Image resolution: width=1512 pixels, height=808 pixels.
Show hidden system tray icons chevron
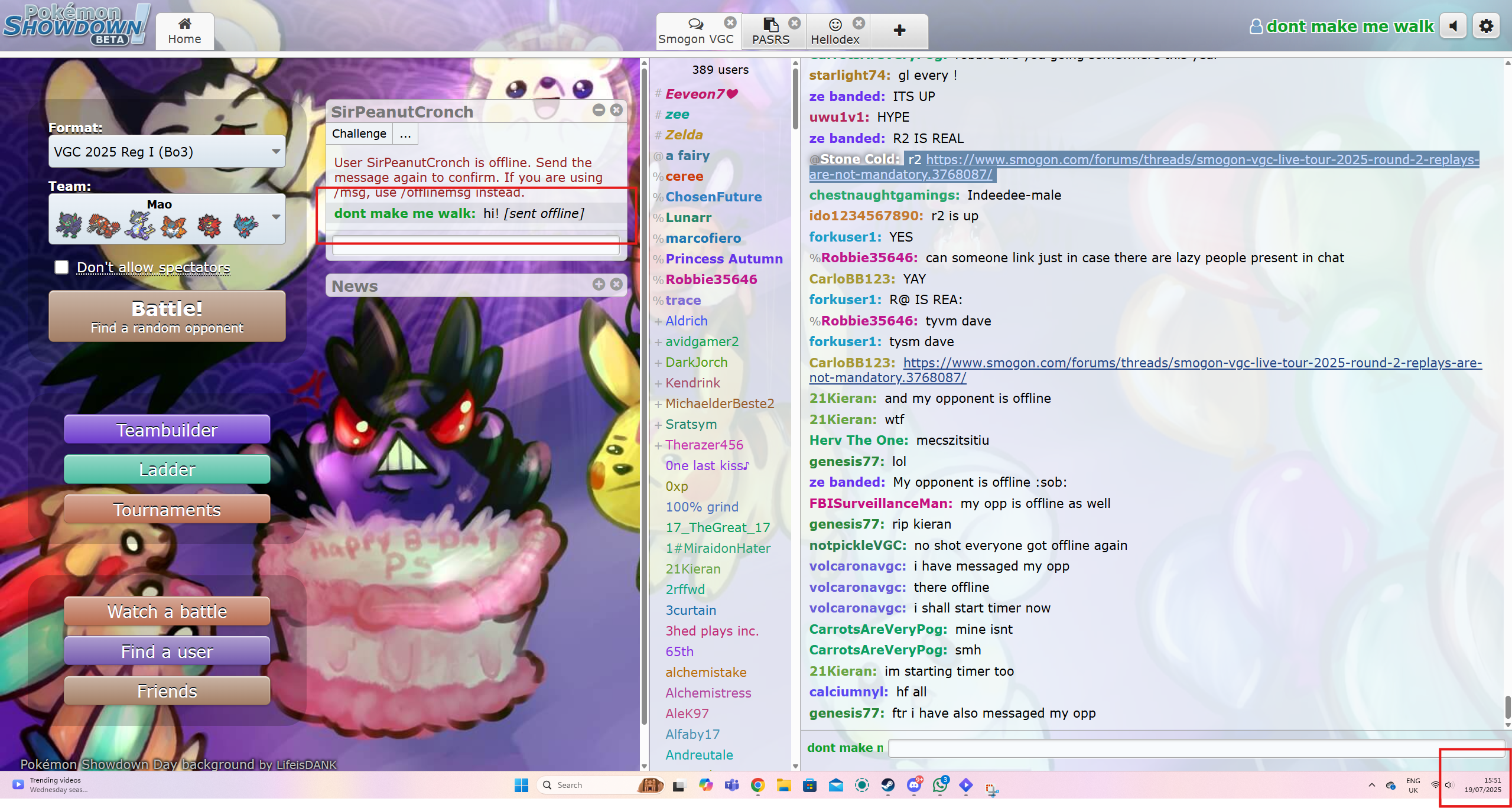pyautogui.click(x=1372, y=785)
